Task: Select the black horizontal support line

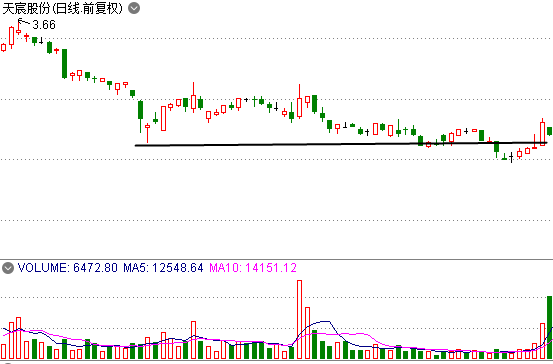Action: coord(341,144)
